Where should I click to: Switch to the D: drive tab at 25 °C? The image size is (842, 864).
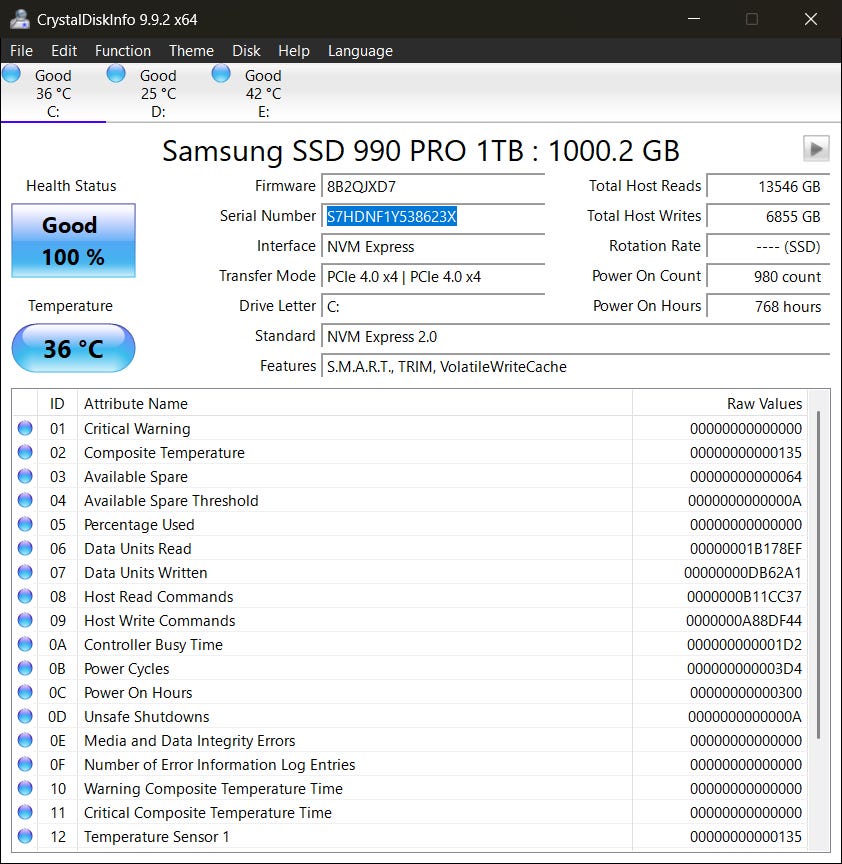click(x=158, y=93)
